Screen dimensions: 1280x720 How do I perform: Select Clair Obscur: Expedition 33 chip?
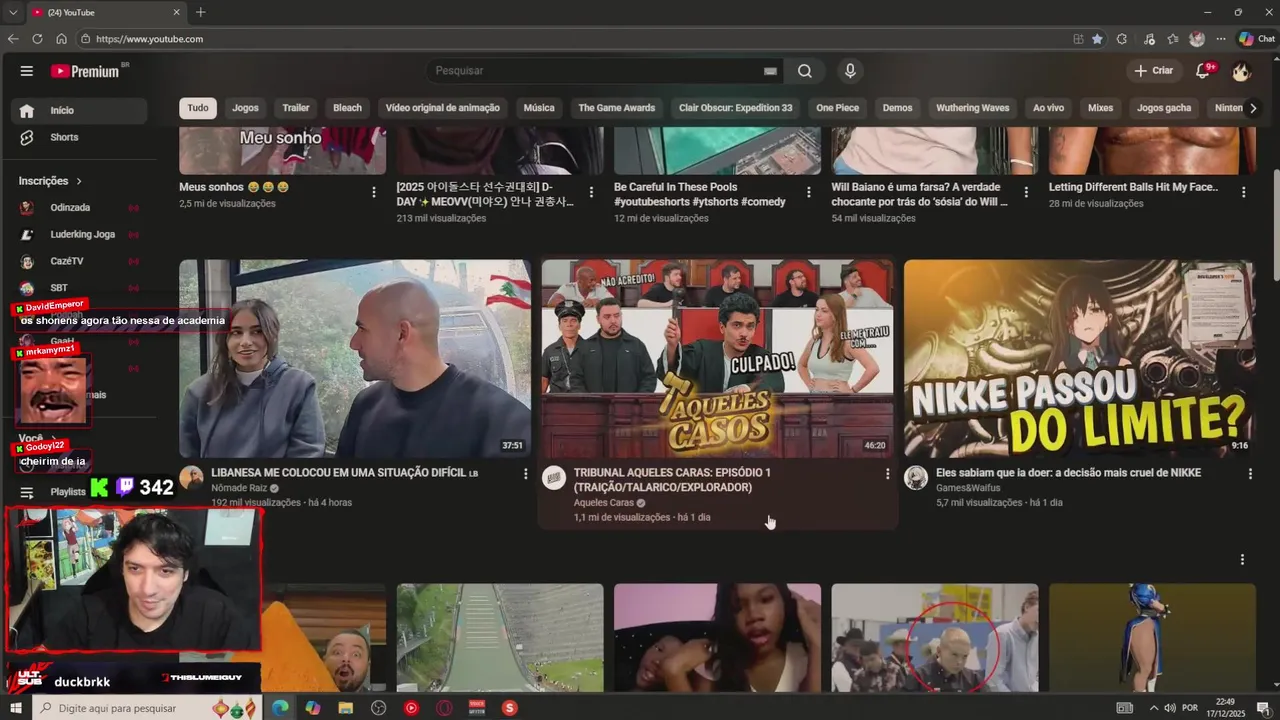coord(735,108)
